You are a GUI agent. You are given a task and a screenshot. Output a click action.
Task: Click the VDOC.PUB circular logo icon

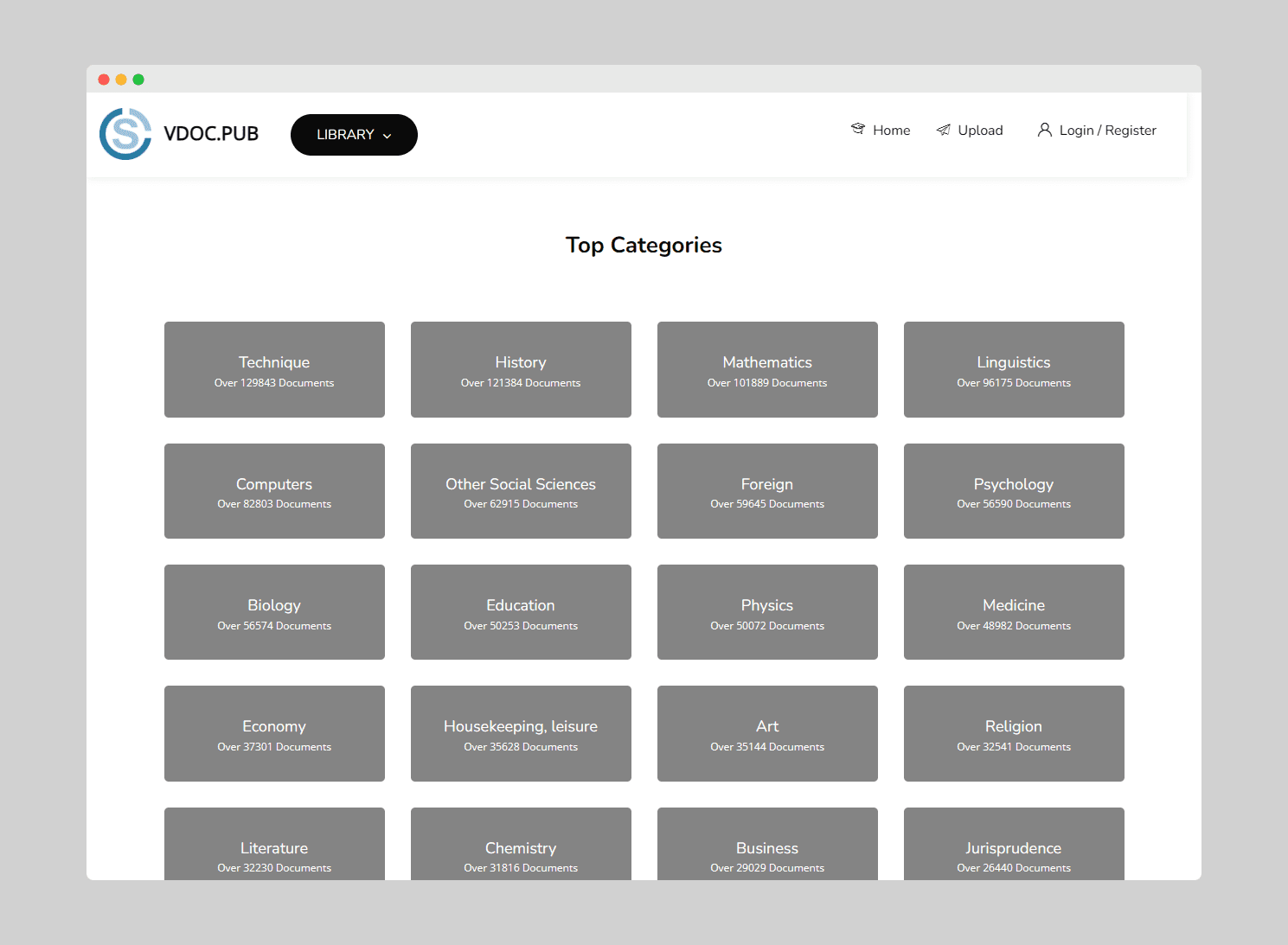(125, 134)
